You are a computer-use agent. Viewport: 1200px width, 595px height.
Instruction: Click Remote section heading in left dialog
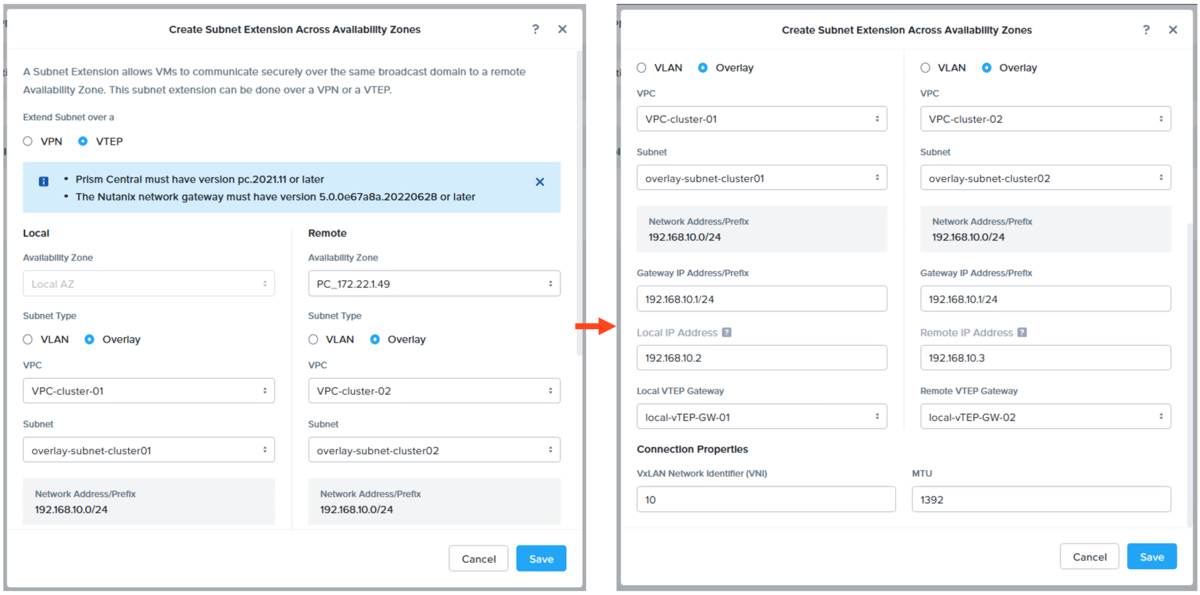point(327,233)
